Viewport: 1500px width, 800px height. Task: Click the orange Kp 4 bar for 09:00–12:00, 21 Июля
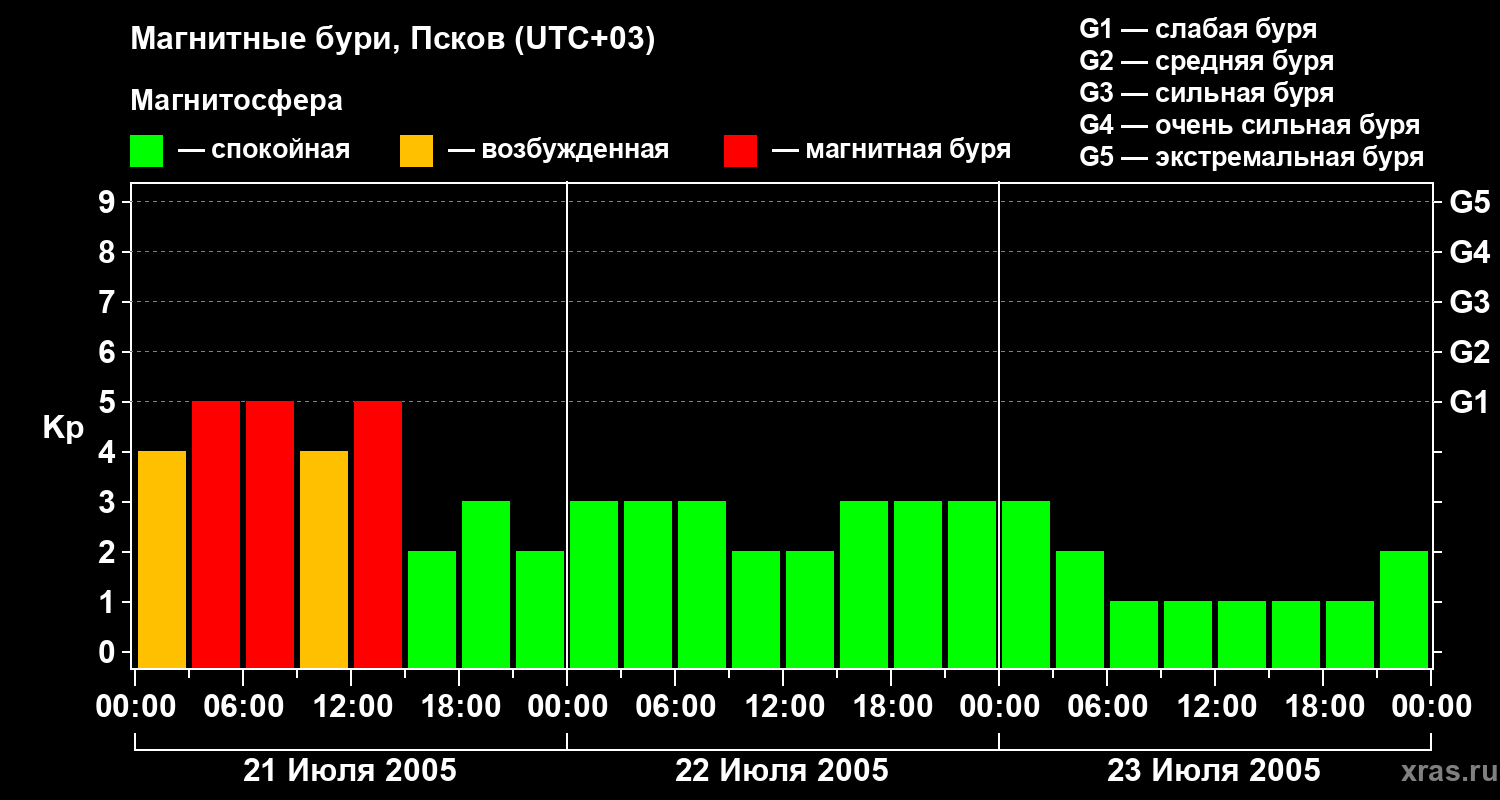(x=324, y=559)
